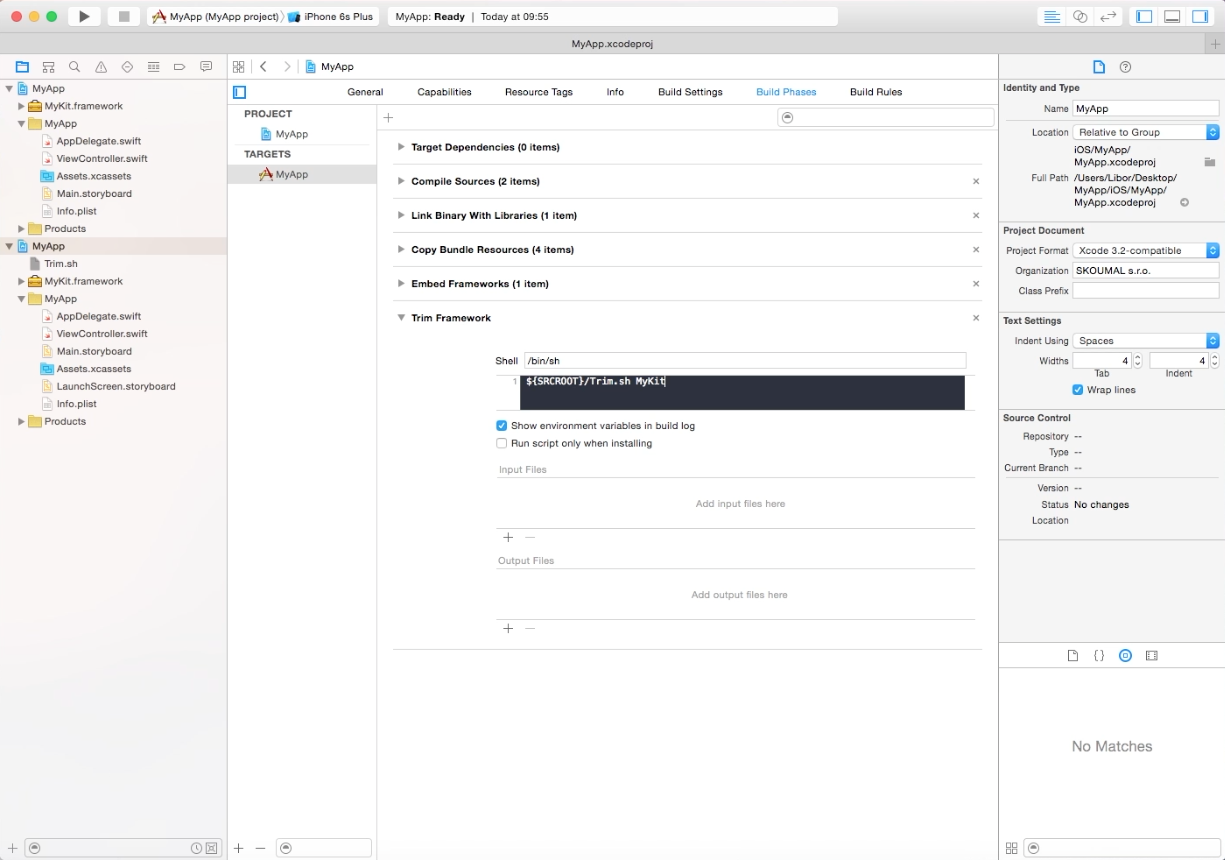Add an output file with plus
This screenshot has height=860, width=1225.
[508, 629]
